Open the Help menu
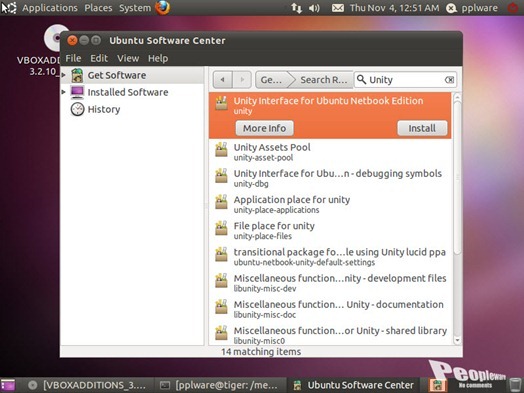Viewport: 524px width, 393px height. 158,58
